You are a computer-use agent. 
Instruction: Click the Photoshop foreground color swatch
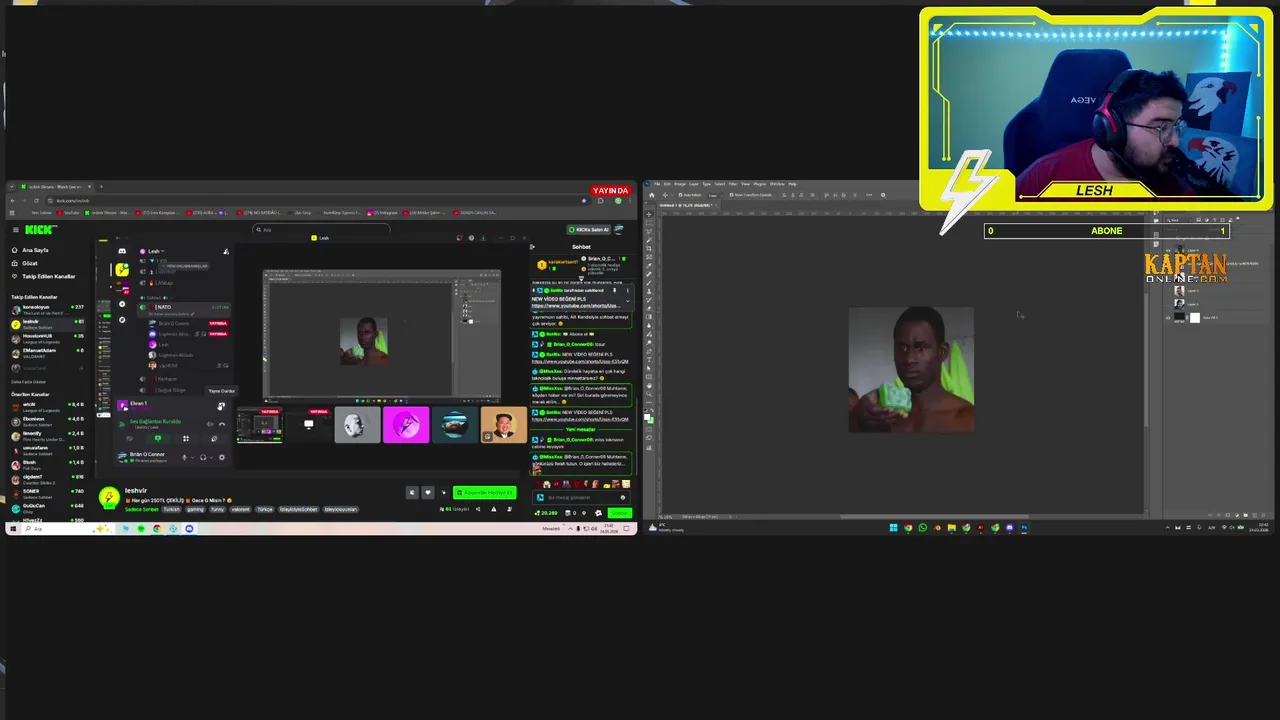point(647,417)
